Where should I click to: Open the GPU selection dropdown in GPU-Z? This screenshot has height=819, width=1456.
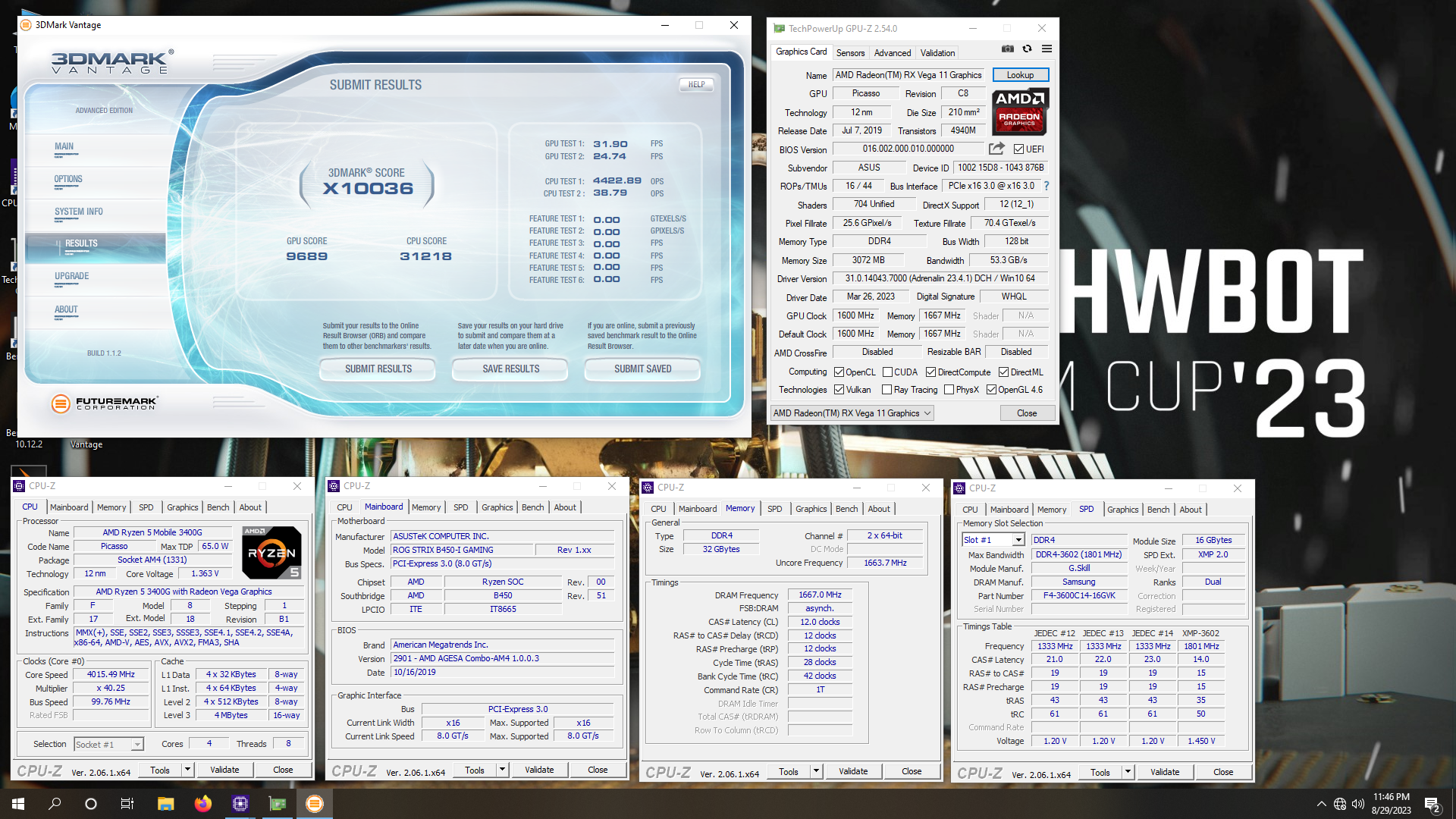(852, 413)
